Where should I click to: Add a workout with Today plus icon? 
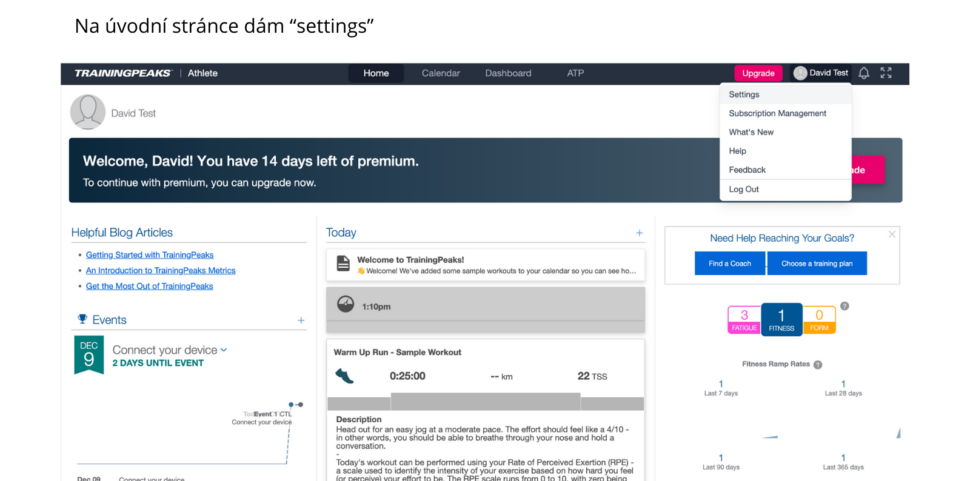point(639,233)
